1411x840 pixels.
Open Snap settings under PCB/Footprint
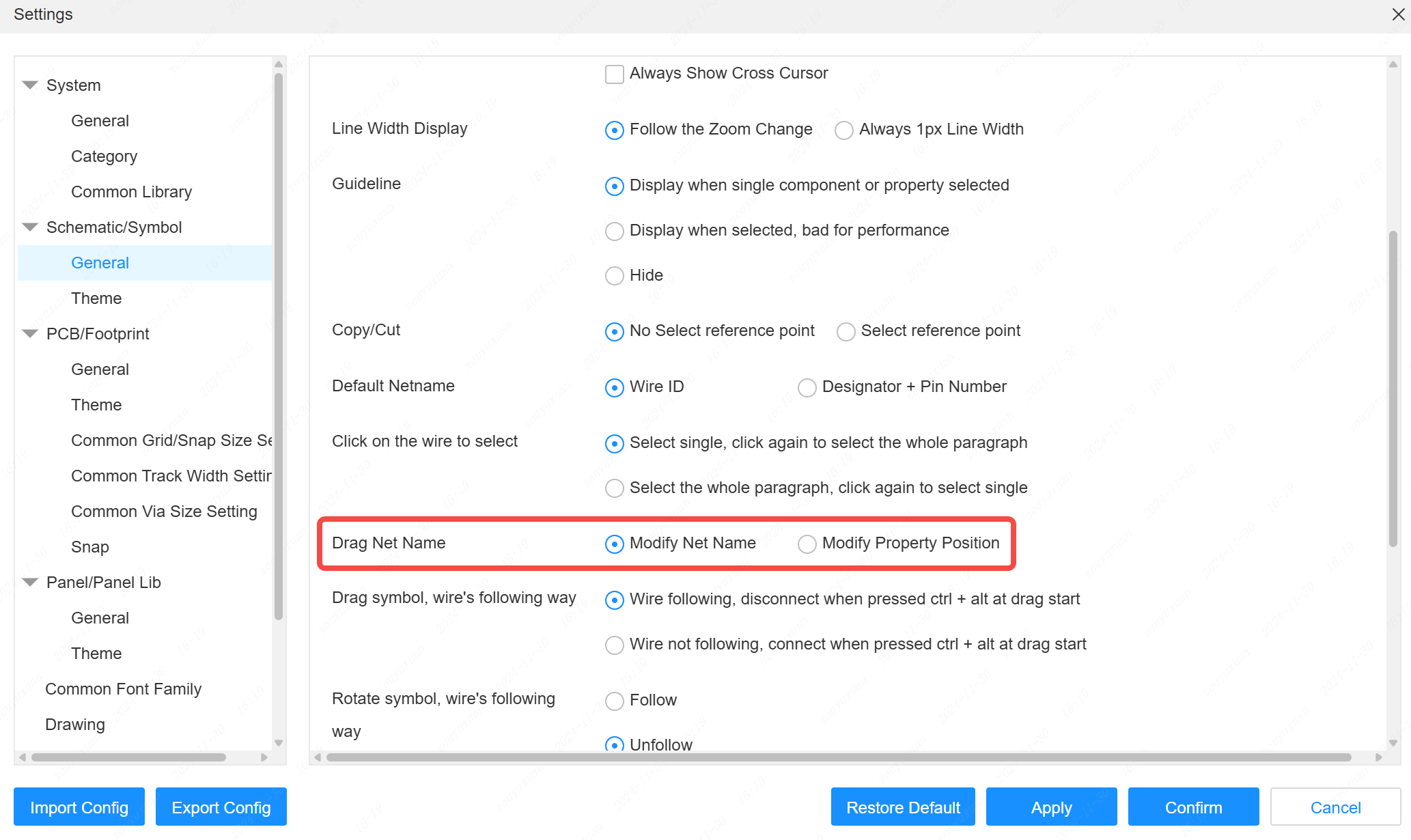point(89,547)
